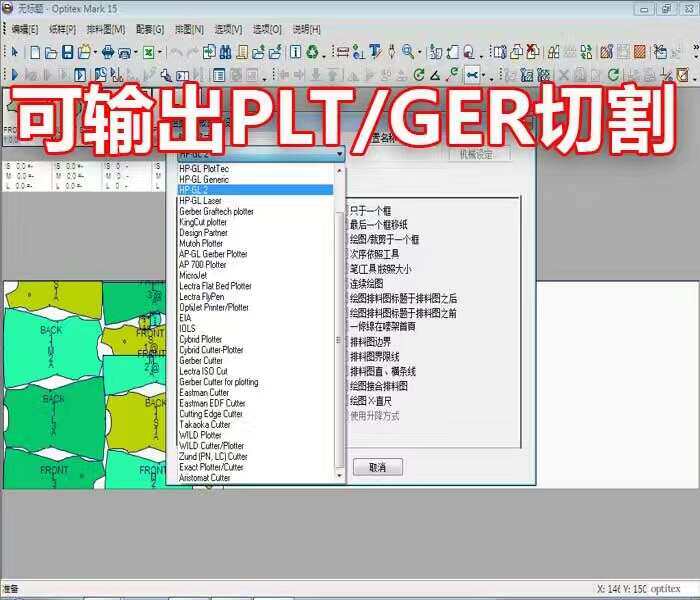The height and width of the screenshot is (600, 700).
Task: Open the 排图[N] menu
Action: (189, 29)
